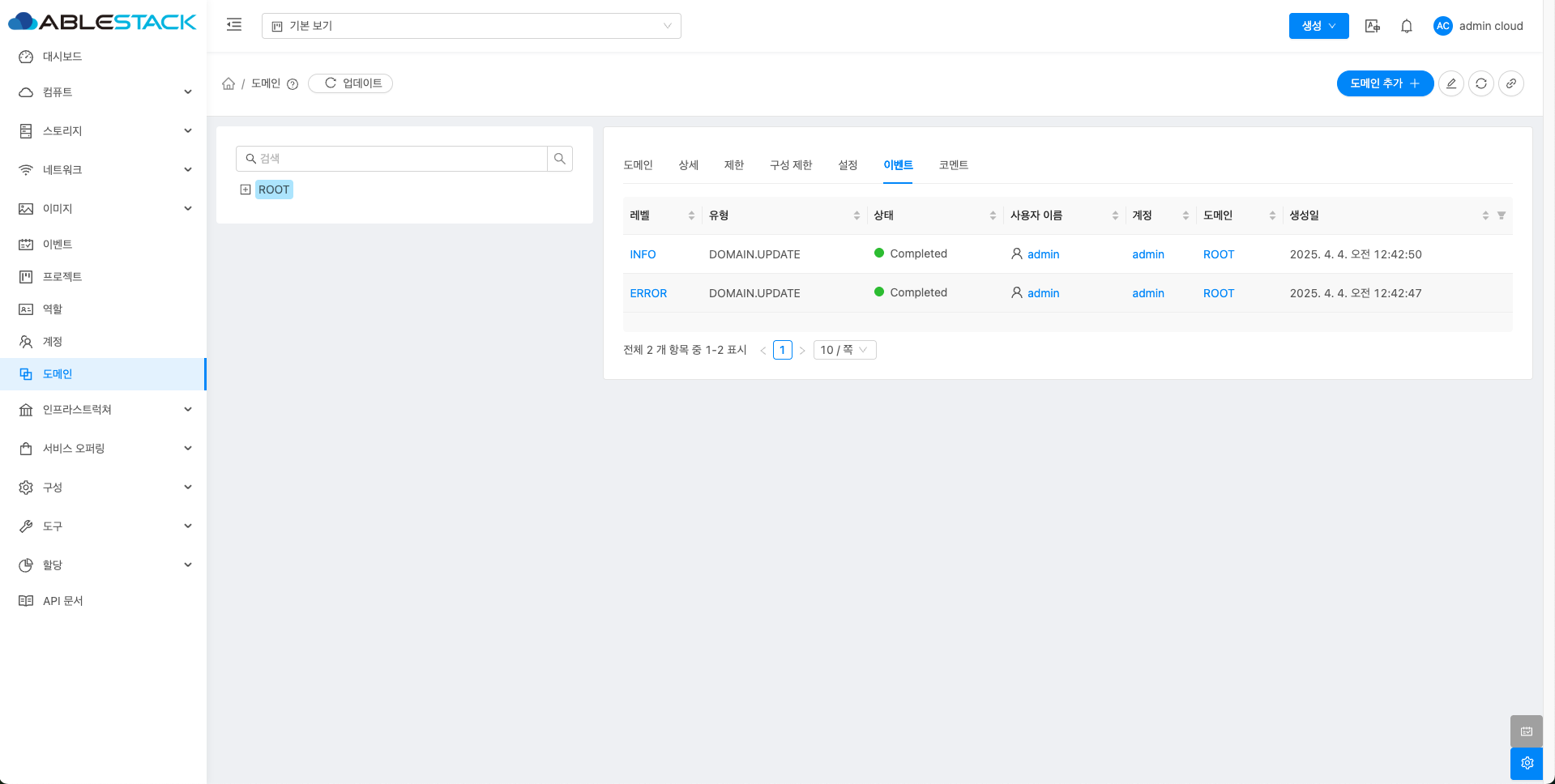Viewport: 1555px width, 784px height.
Task: Click the home breadcrumb icon
Action: click(229, 83)
